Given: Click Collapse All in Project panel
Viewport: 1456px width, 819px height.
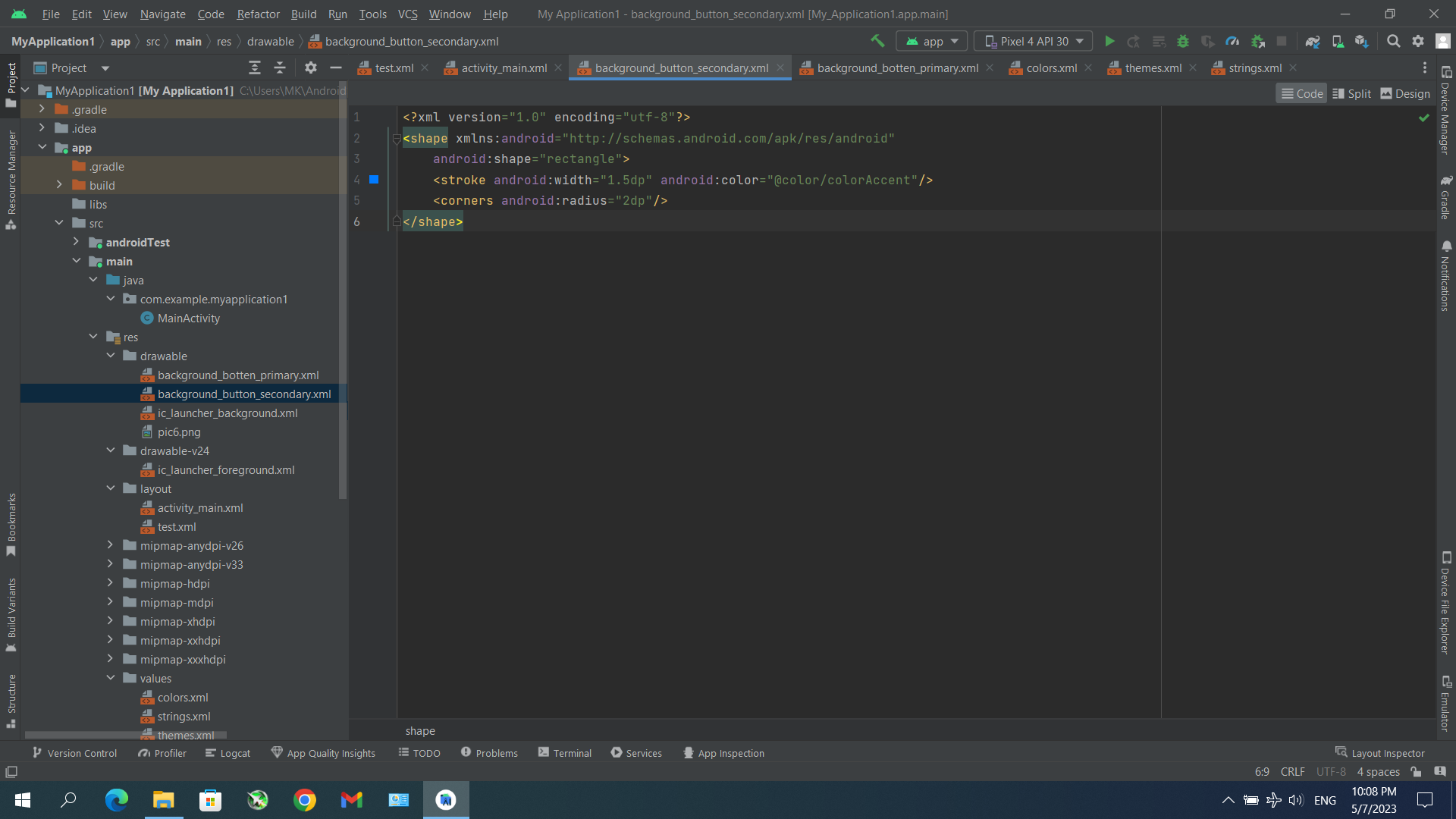Looking at the screenshot, I should coord(280,68).
